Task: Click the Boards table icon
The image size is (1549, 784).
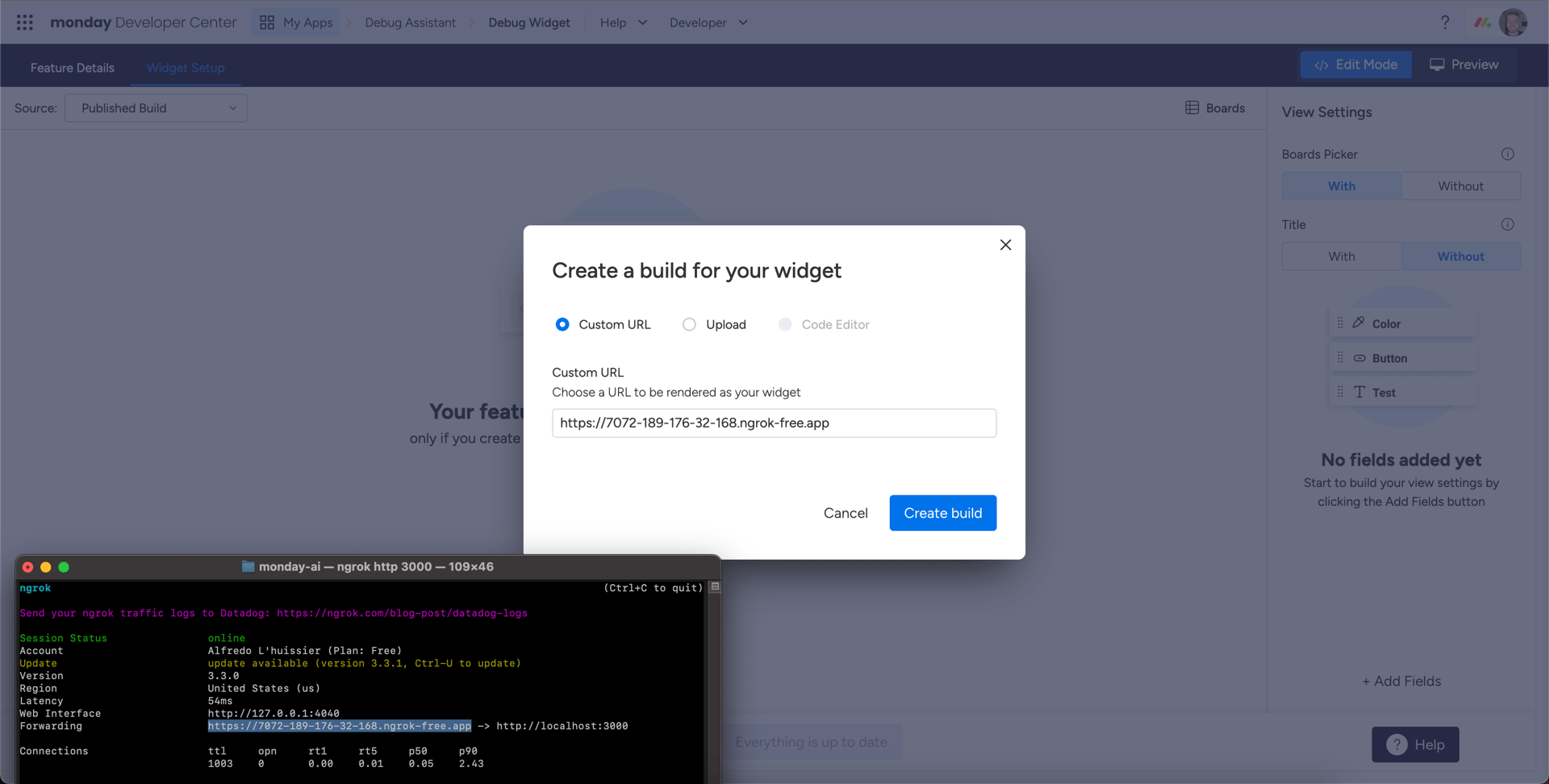Action: [1192, 108]
